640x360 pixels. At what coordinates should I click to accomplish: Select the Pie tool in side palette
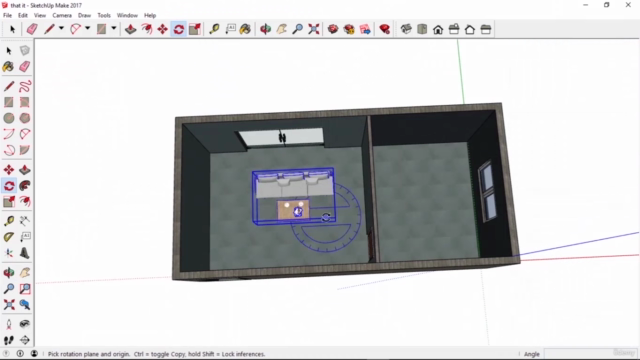[24, 150]
